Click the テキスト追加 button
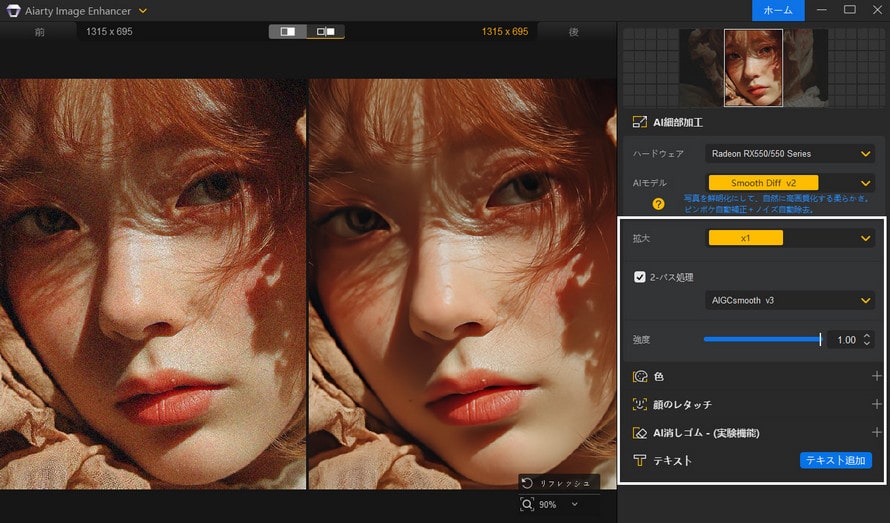The width and height of the screenshot is (890, 523). [x=835, y=460]
